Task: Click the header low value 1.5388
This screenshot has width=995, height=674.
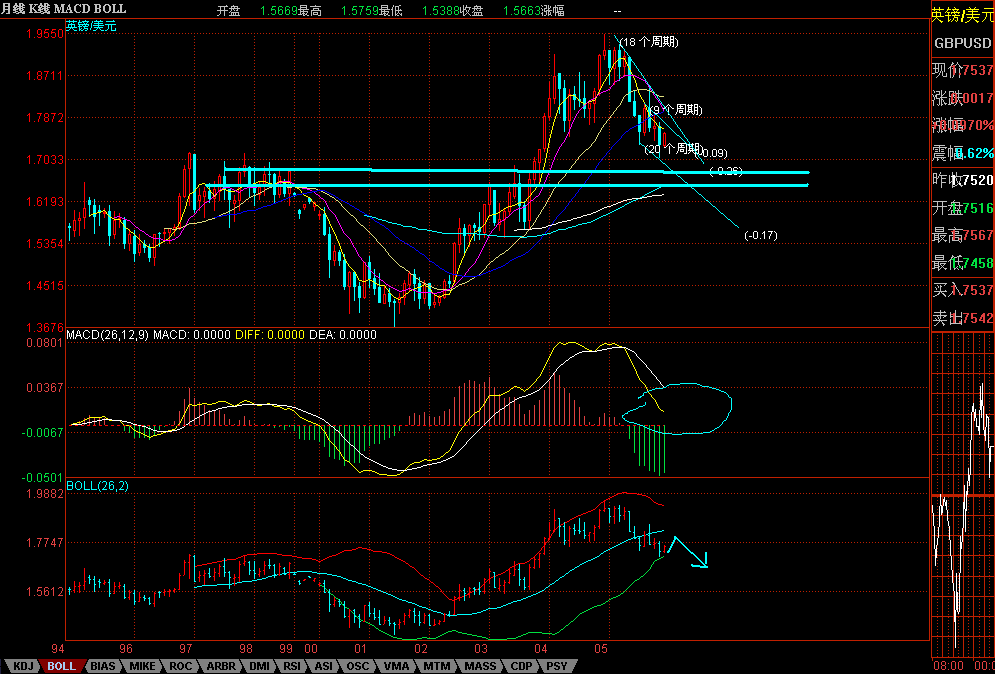Action: coord(440,11)
